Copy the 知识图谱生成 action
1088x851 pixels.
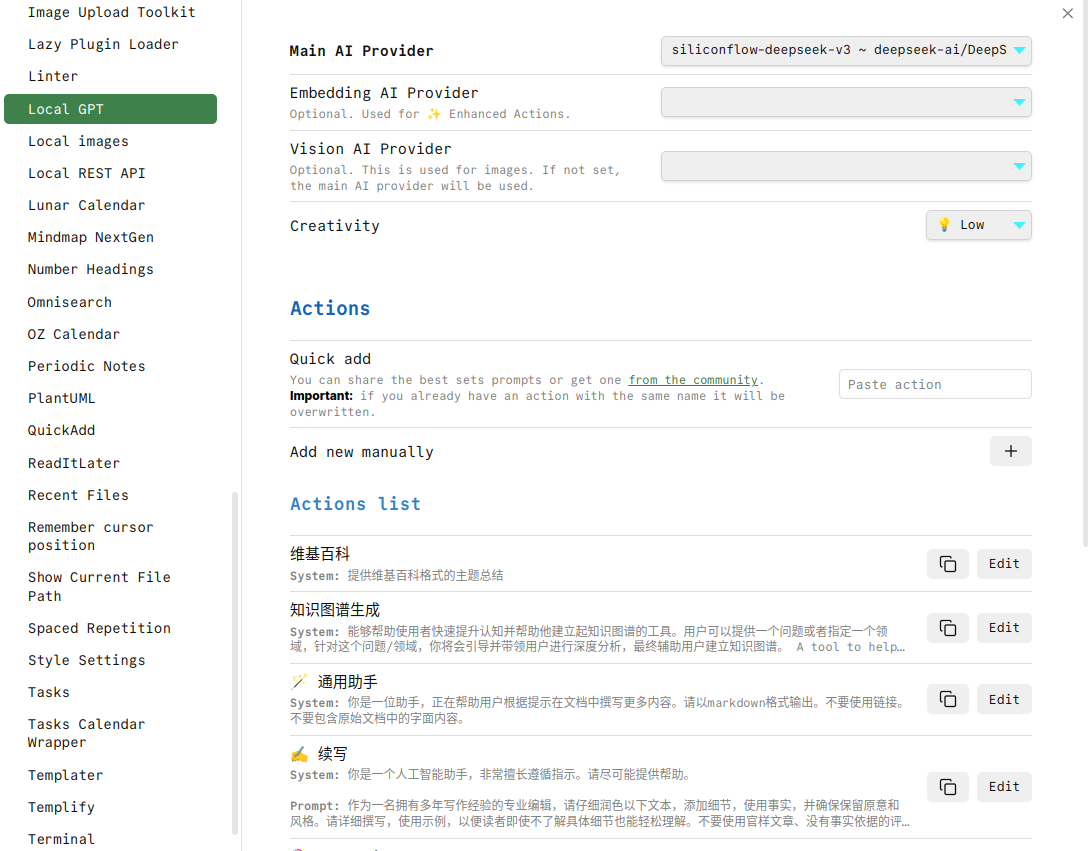(x=947, y=628)
